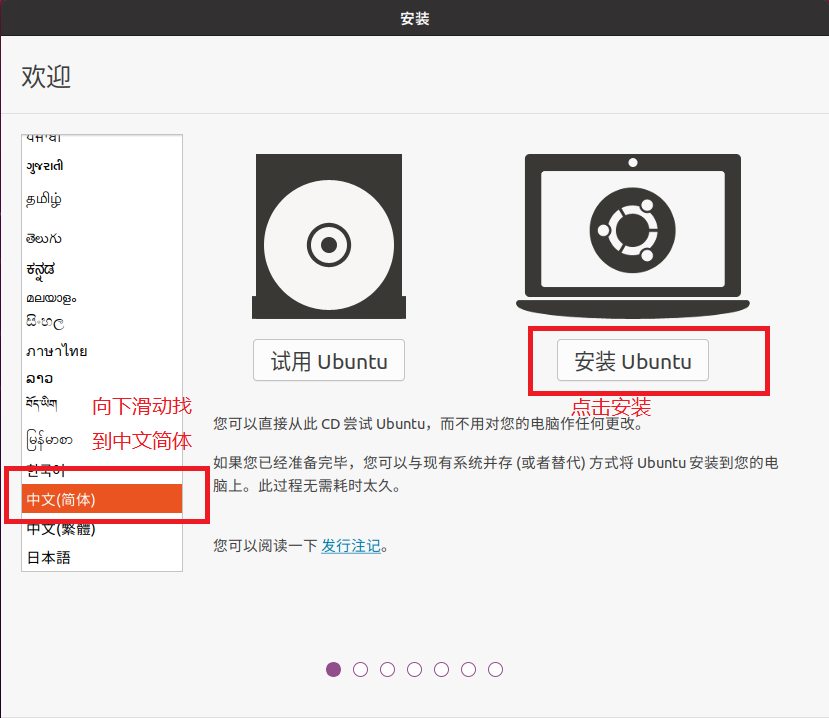829x718 pixels.
Task: Click the last progress dot indicator
Action: tap(495, 669)
